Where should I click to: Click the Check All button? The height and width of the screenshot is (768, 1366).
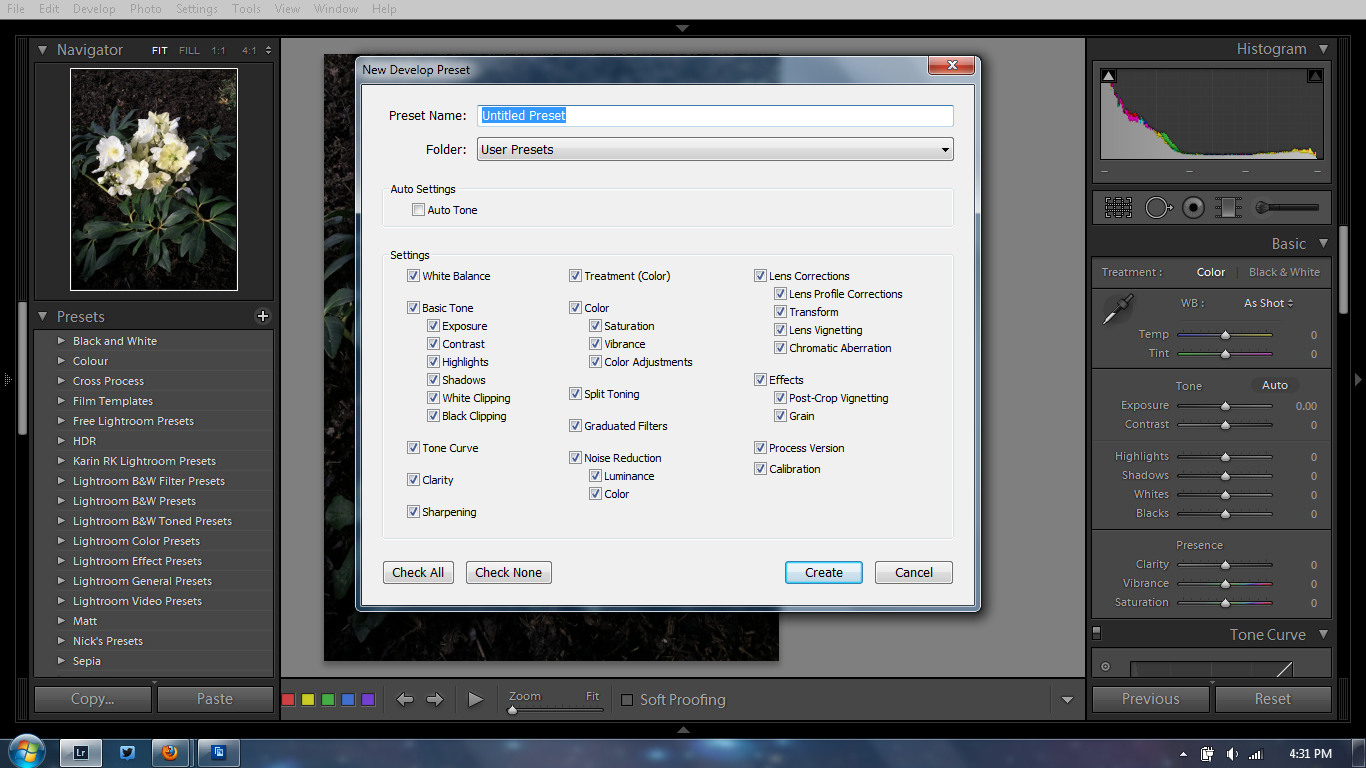(x=418, y=572)
